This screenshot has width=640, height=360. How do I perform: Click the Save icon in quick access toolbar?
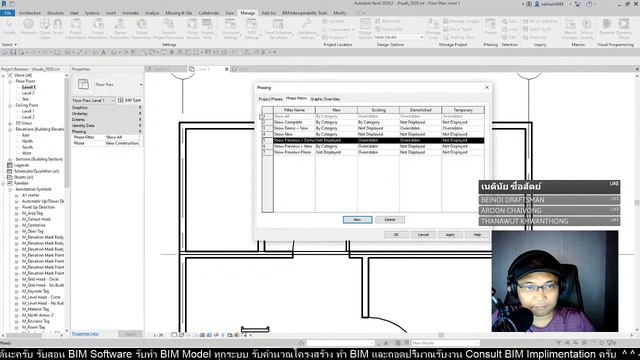coord(13,52)
